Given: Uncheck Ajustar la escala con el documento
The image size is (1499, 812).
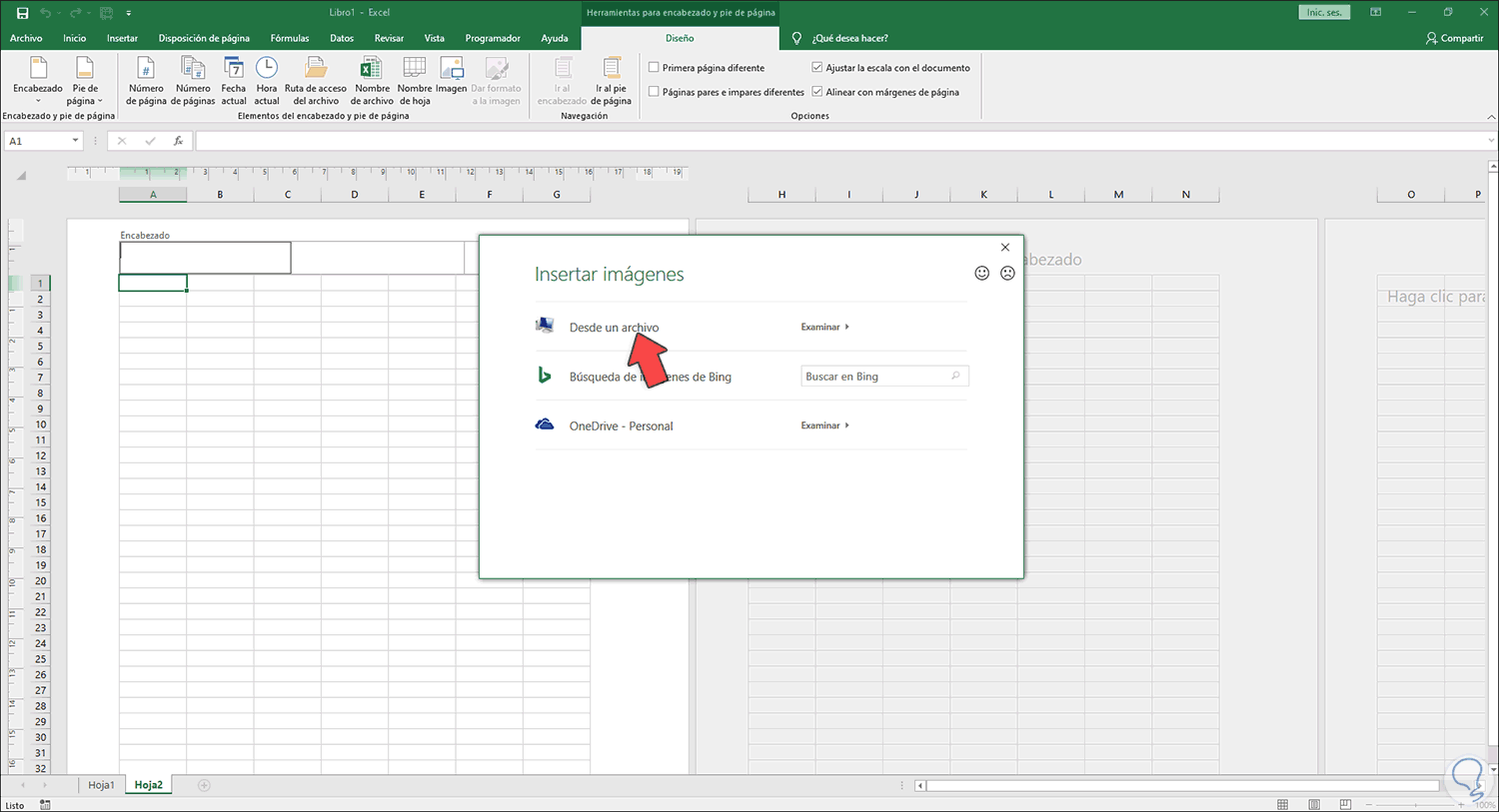Looking at the screenshot, I should [817, 68].
